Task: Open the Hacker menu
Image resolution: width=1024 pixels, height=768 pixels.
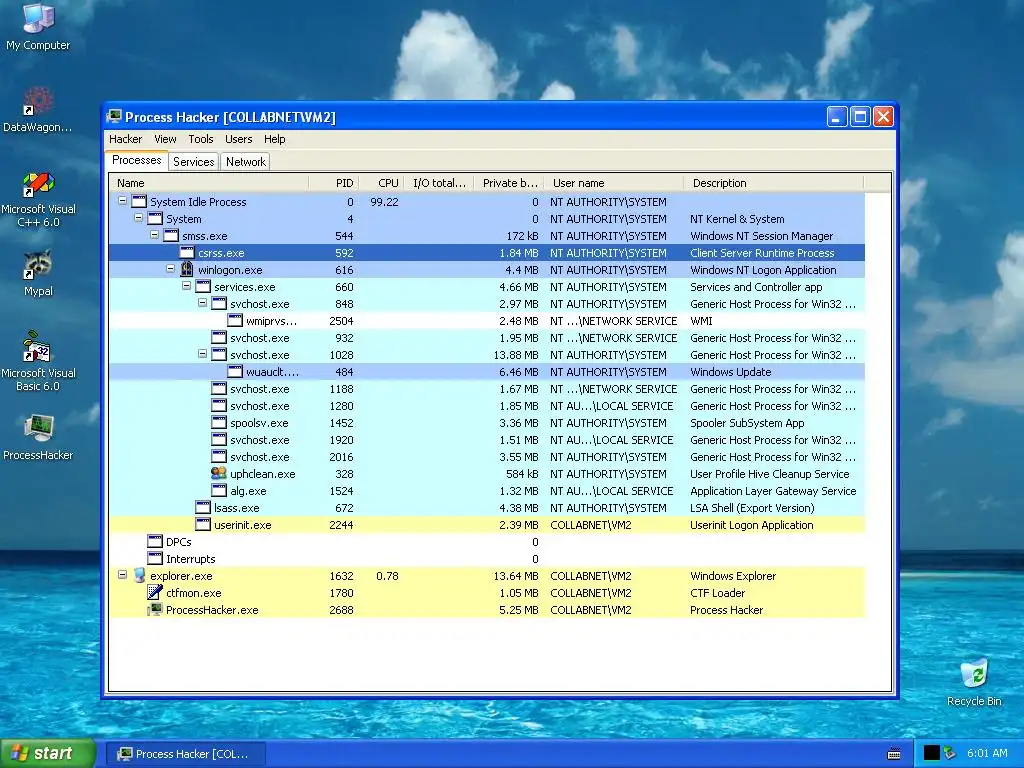Action: (x=125, y=139)
